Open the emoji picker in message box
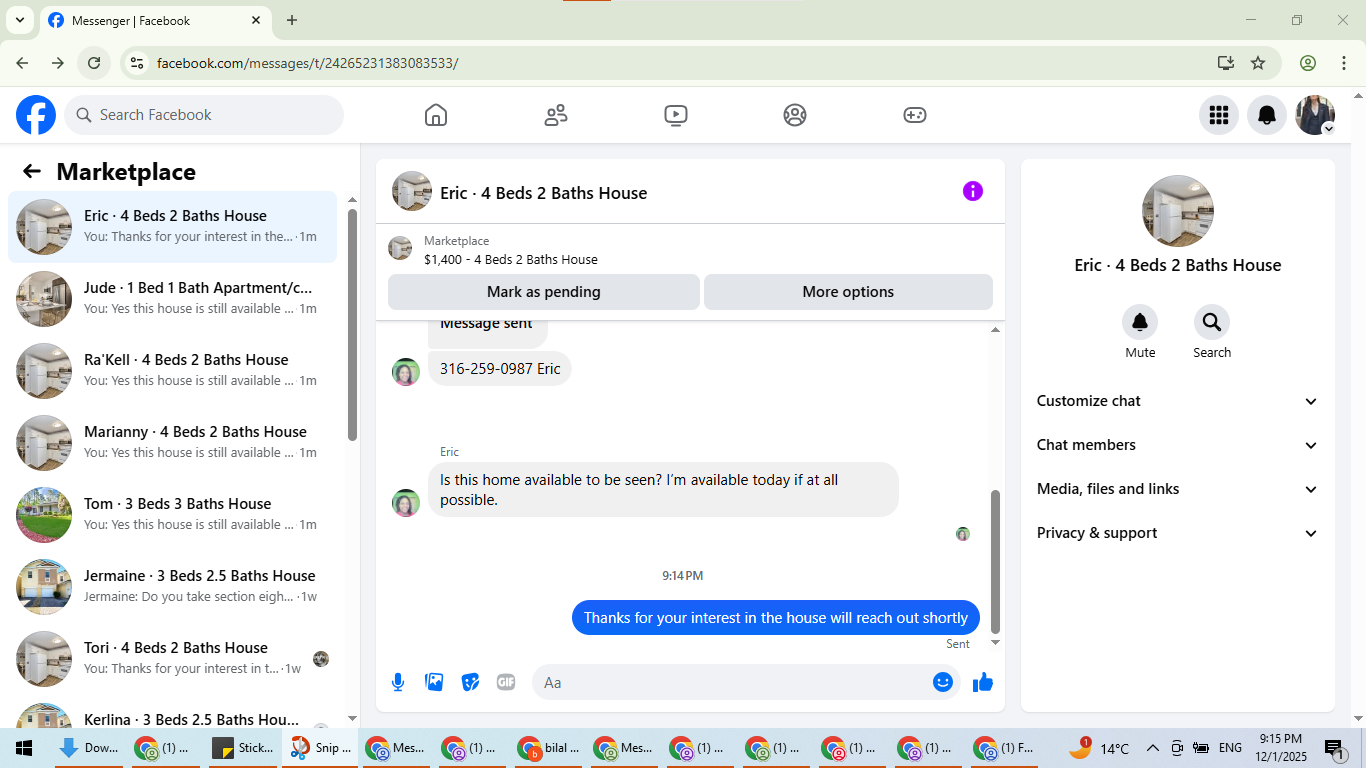This screenshot has height=768, width=1366. pyautogui.click(x=943, y=682)
